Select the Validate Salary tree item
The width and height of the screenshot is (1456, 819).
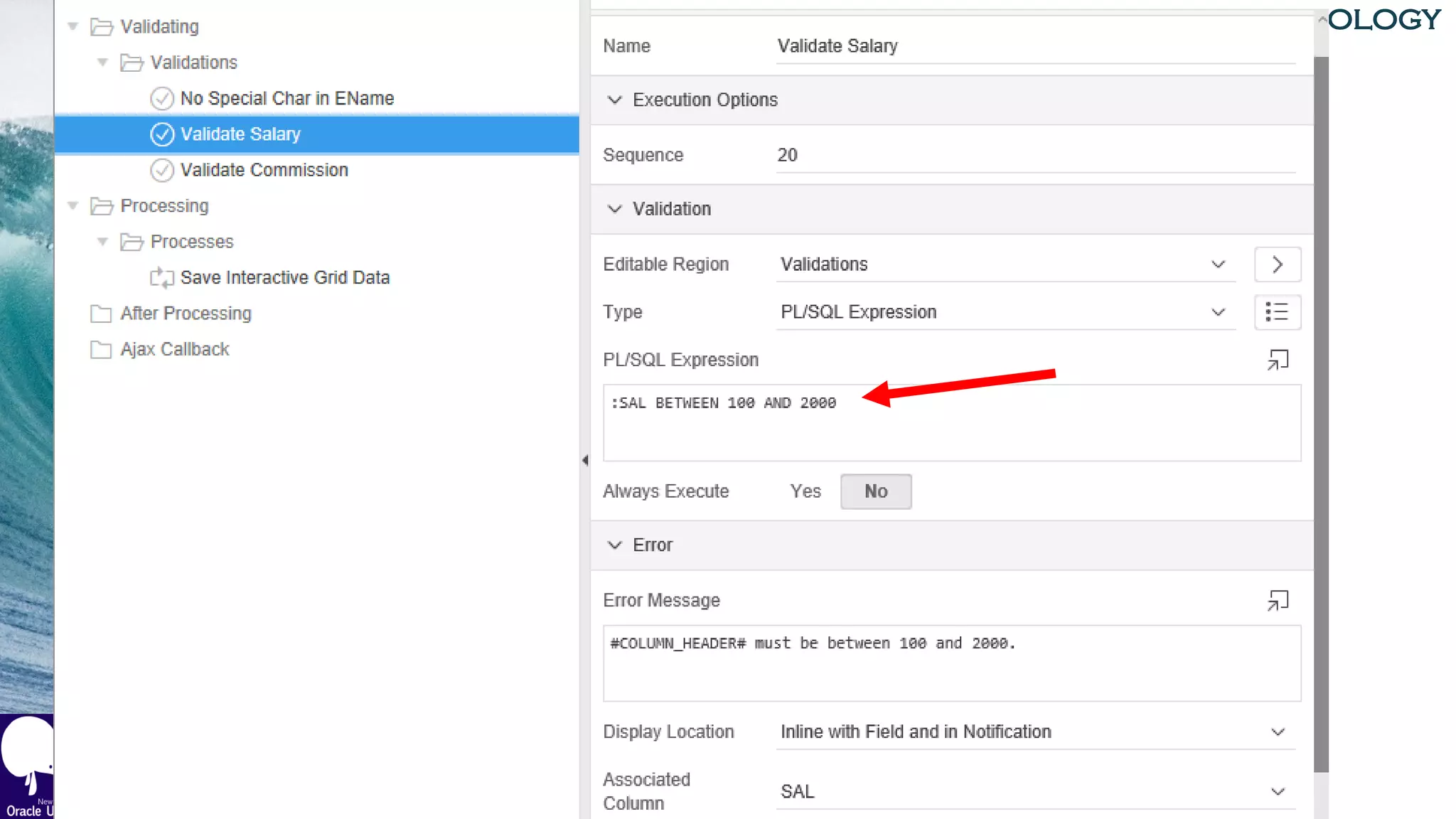240,134
